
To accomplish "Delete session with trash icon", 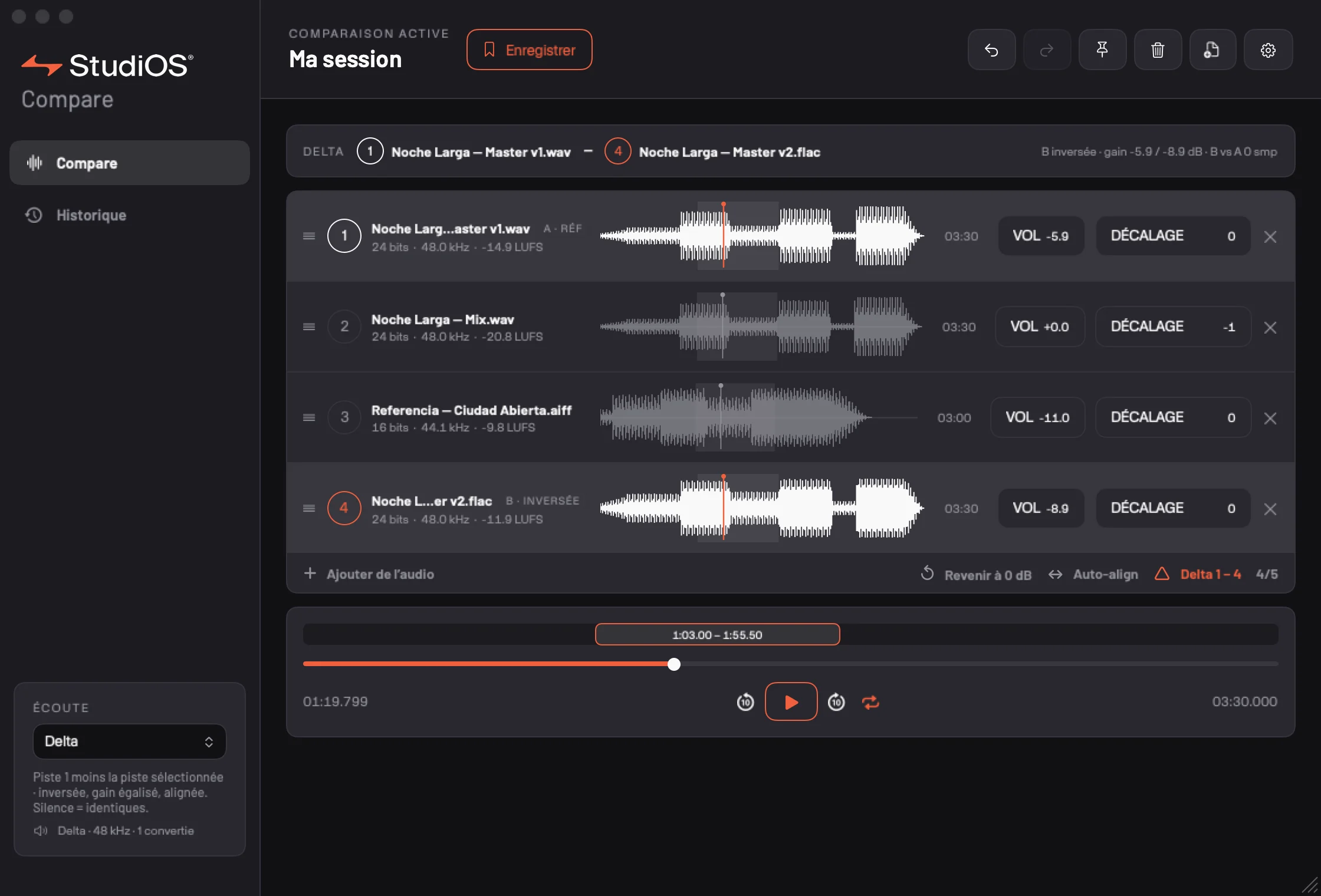I will [1158, 50].
